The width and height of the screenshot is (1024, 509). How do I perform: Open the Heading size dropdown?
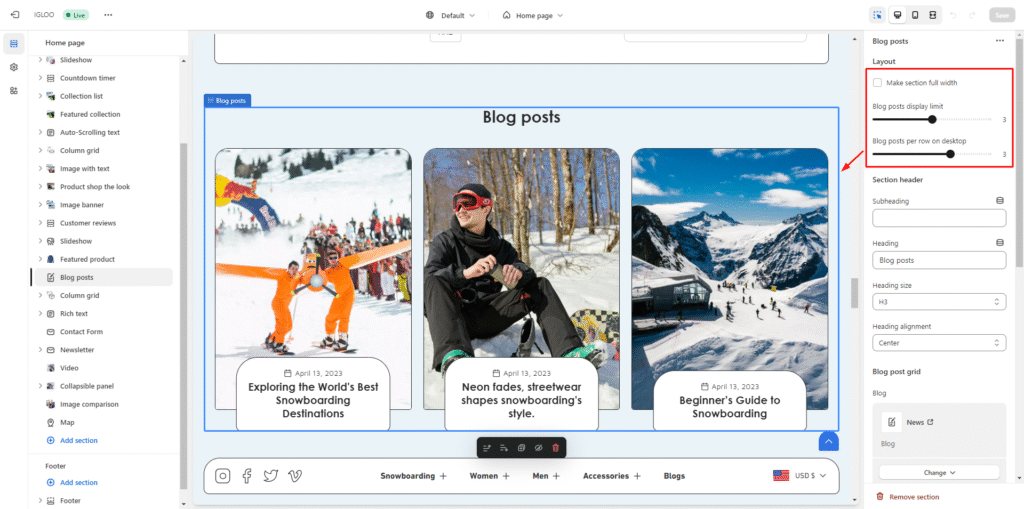(x=938, y=301)
